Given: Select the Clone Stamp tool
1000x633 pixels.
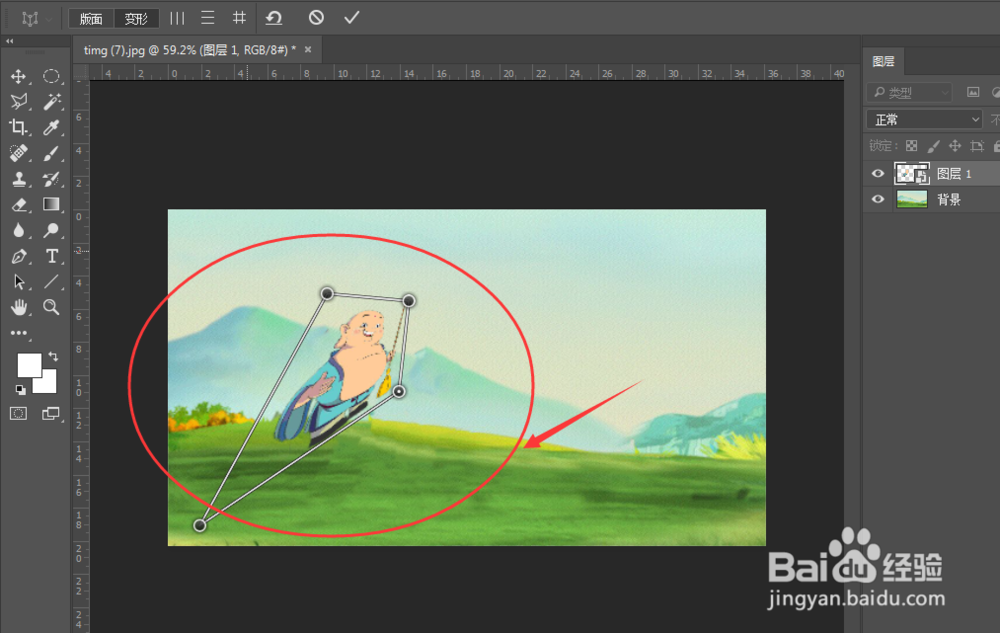Looking at the screenshot, I should 18,179.
